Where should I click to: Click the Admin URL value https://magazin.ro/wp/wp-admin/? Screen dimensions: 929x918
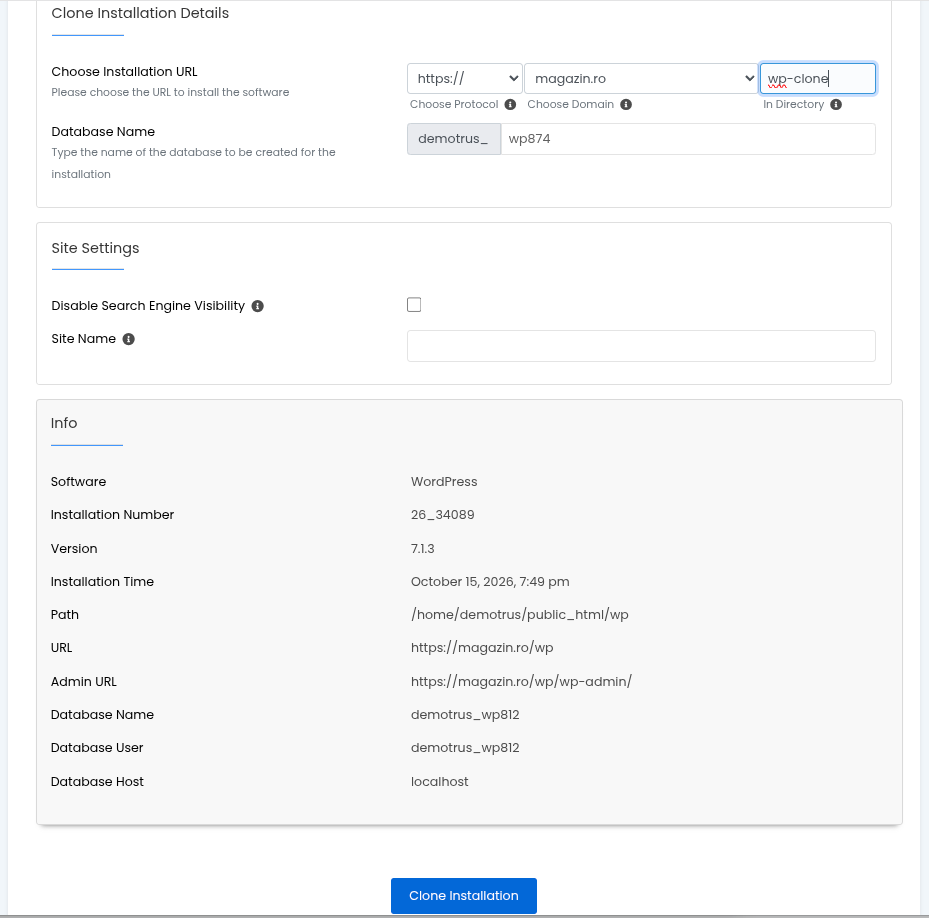coord(521,682)
